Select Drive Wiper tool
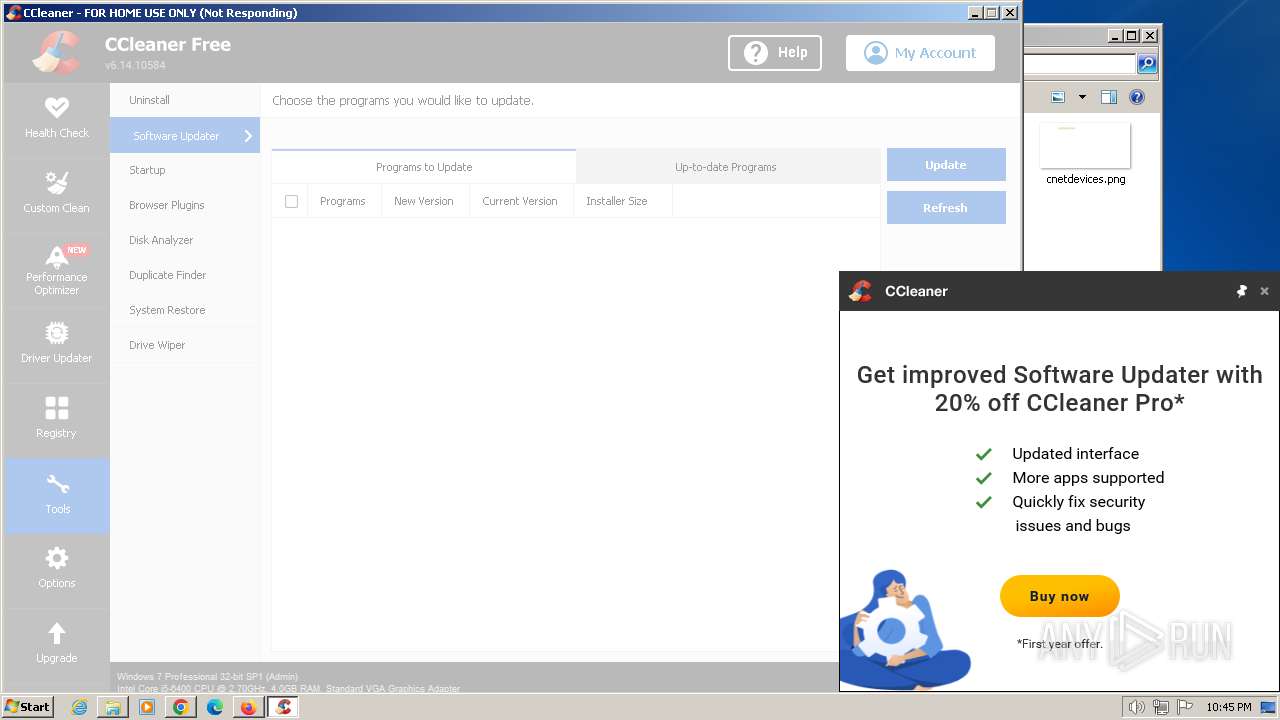The height and width of the screenshot is (720, 1280). (x=185, y=345)
